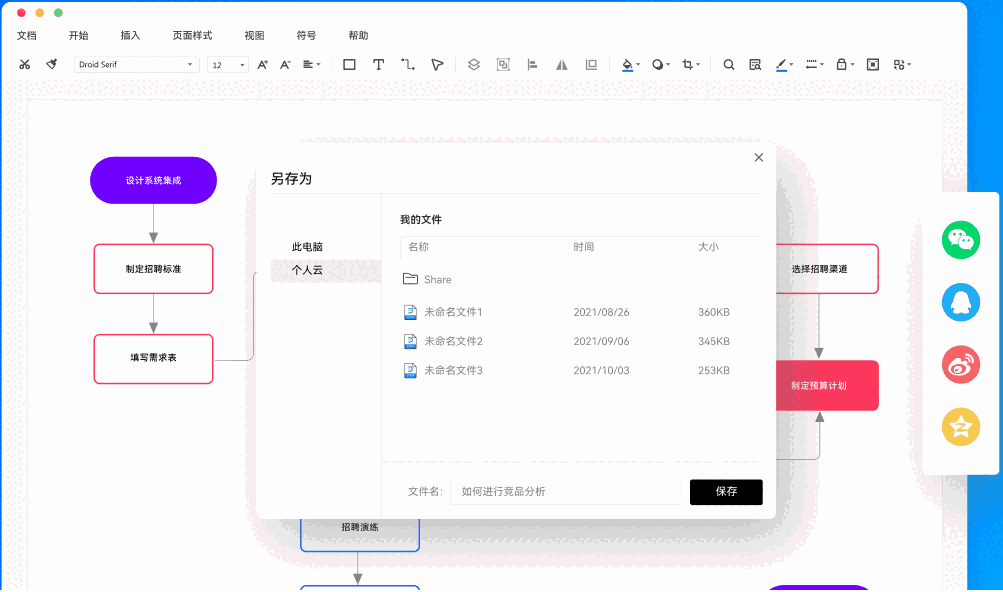Click the 保存 button
1003x592 pixels.
726,491
